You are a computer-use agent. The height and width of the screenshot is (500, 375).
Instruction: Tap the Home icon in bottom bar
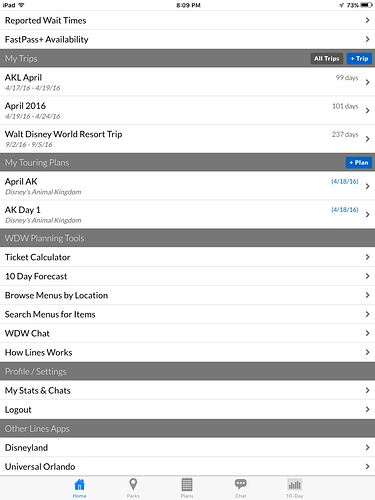[80, 484]
